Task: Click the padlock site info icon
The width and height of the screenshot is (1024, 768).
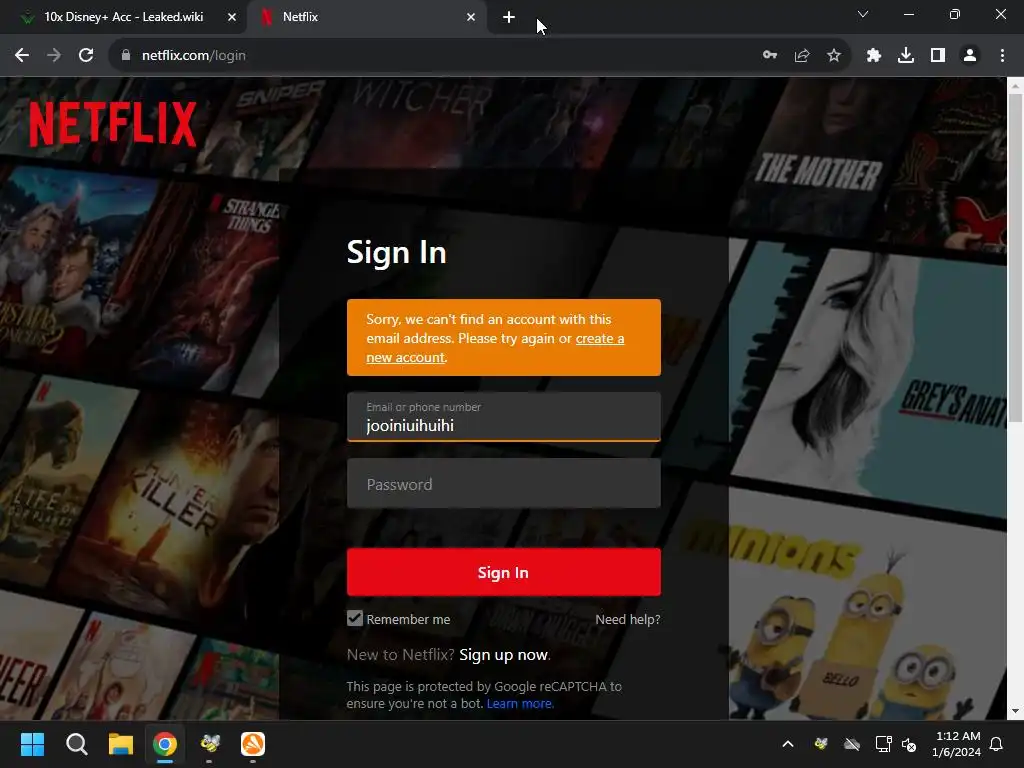Action: pos(126,56)
